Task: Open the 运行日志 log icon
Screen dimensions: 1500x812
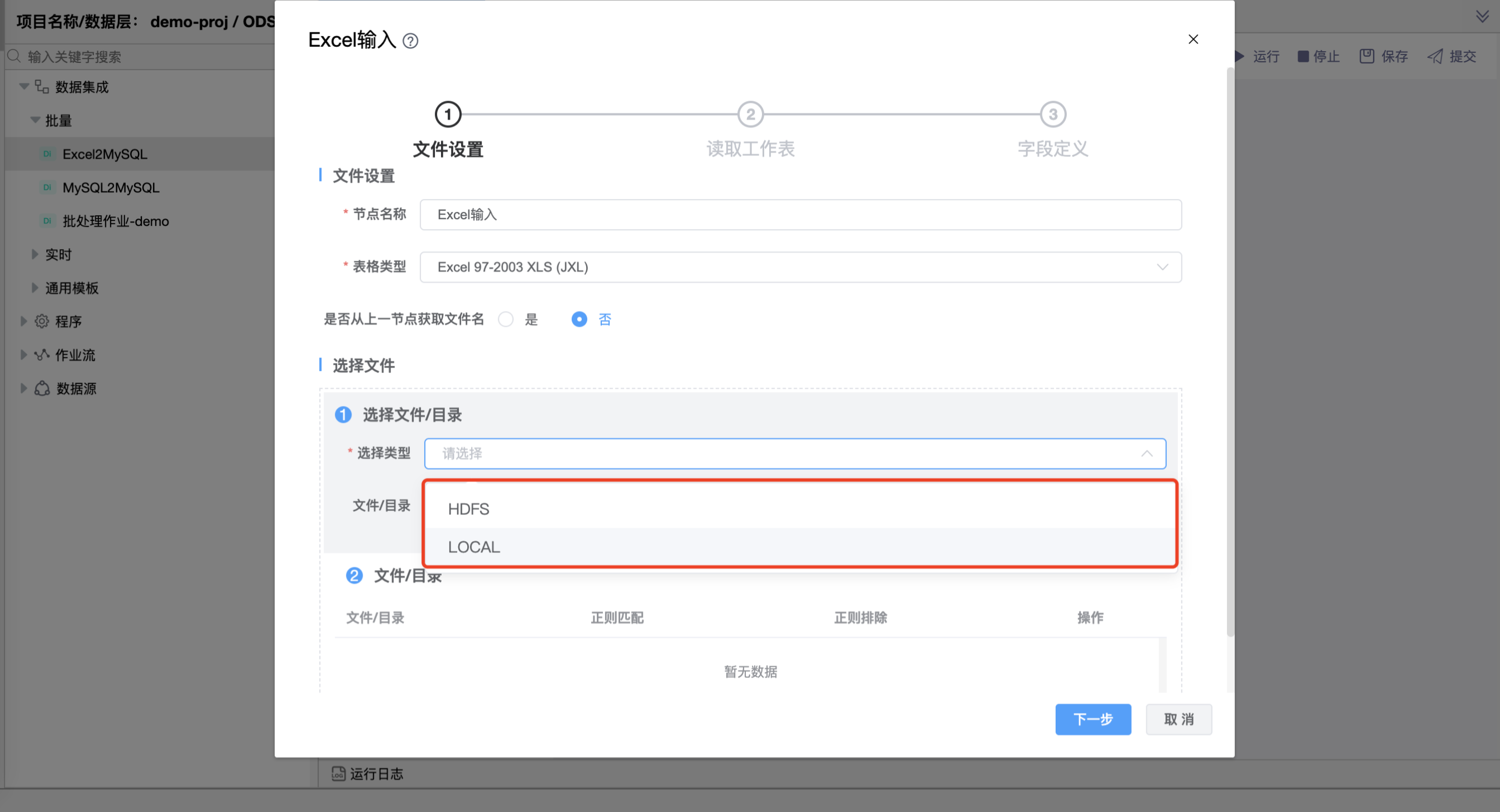Action: (x=338, y=773)
